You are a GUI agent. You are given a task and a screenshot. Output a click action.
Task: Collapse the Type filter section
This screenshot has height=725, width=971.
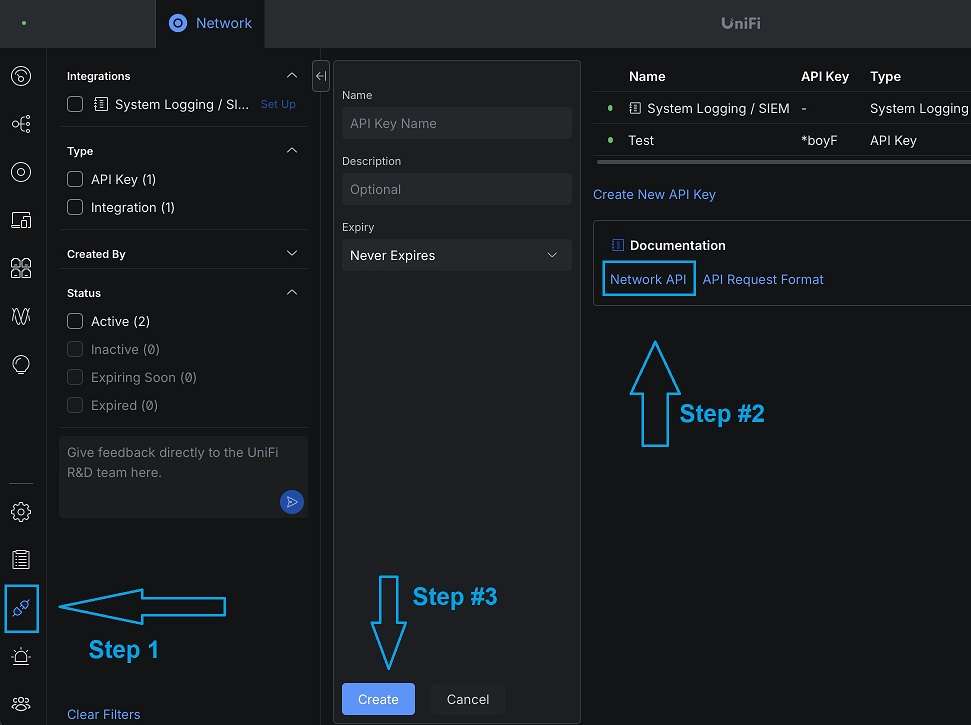coord(292,150)
